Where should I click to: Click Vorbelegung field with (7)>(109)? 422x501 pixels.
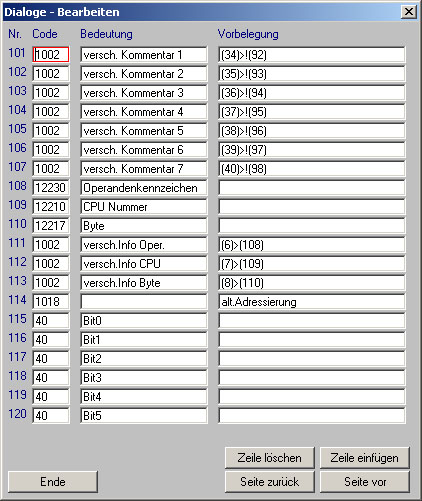[x=312, y=263]
